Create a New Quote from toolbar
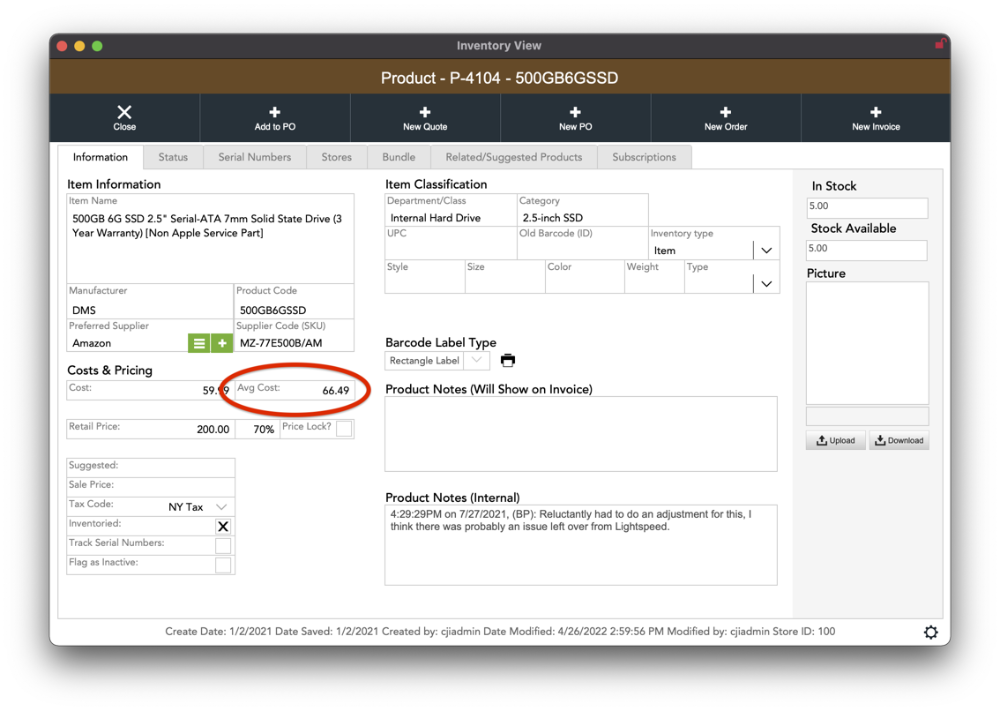Image resolution: width=1000 pixels, height=711 pixels. [425, 113]
